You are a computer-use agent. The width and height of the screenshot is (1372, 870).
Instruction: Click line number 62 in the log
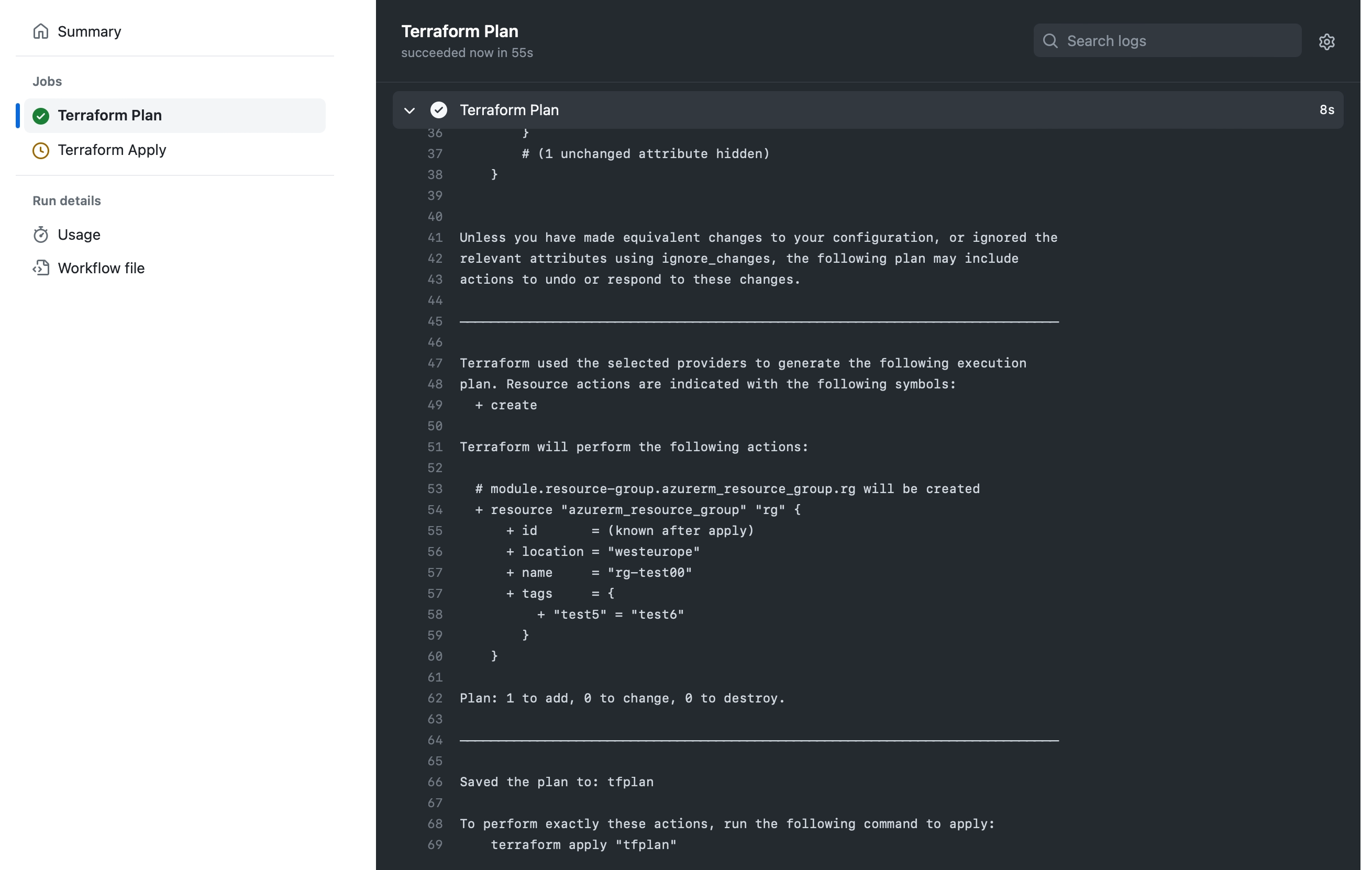435,699
